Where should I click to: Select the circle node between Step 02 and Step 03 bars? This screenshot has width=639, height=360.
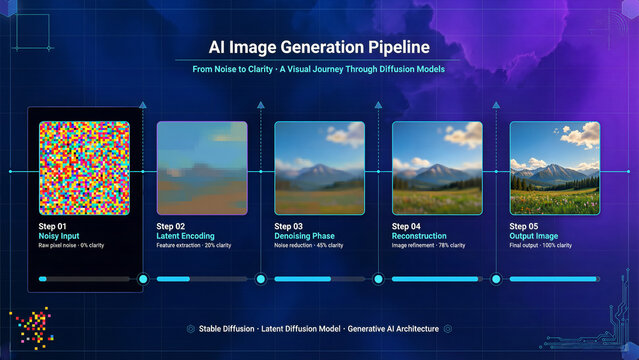(261, 279)
